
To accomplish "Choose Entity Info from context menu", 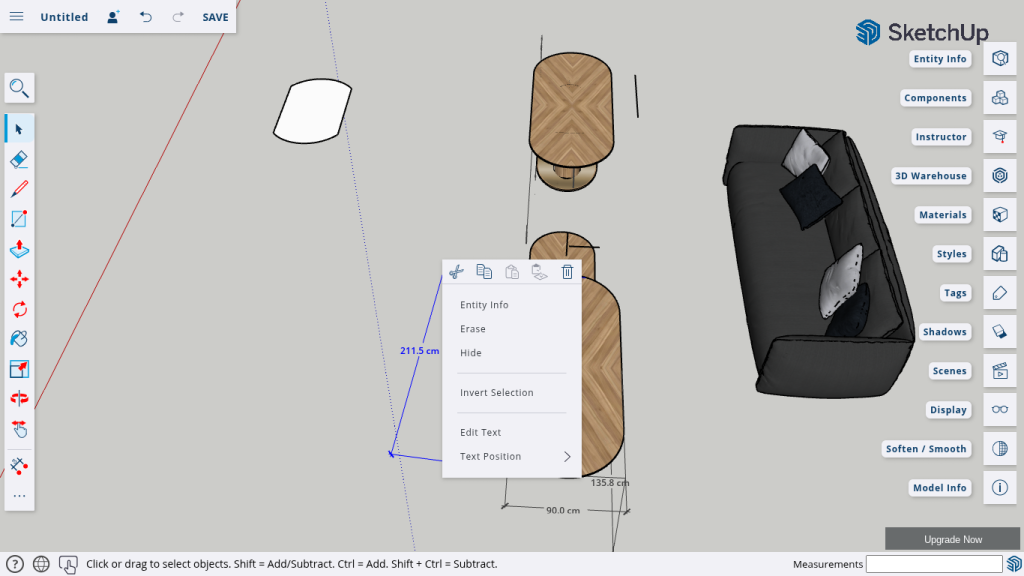I will pyautogui.click(x=484, y=305).
